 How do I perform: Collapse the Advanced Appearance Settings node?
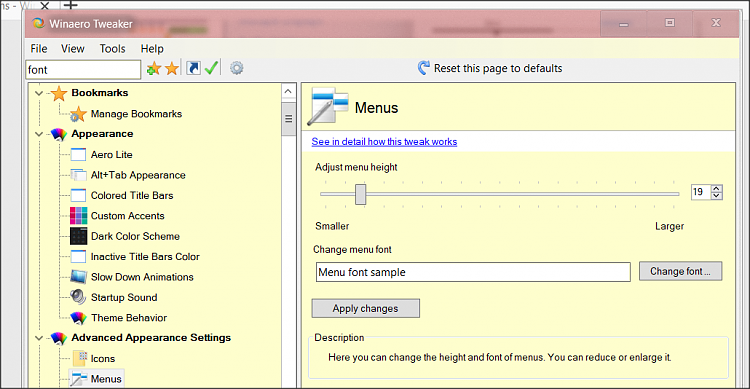39,338
